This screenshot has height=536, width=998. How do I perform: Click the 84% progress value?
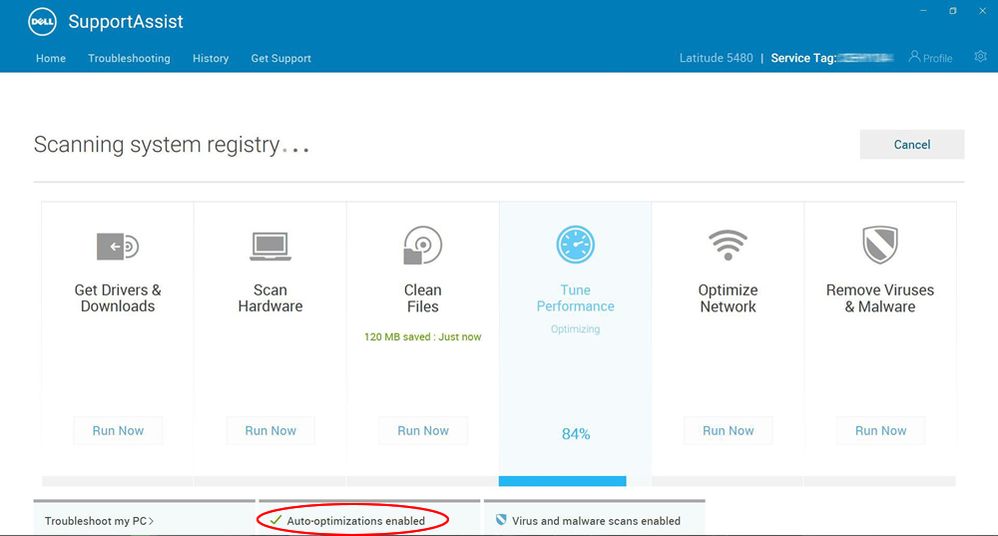[575, 434]
